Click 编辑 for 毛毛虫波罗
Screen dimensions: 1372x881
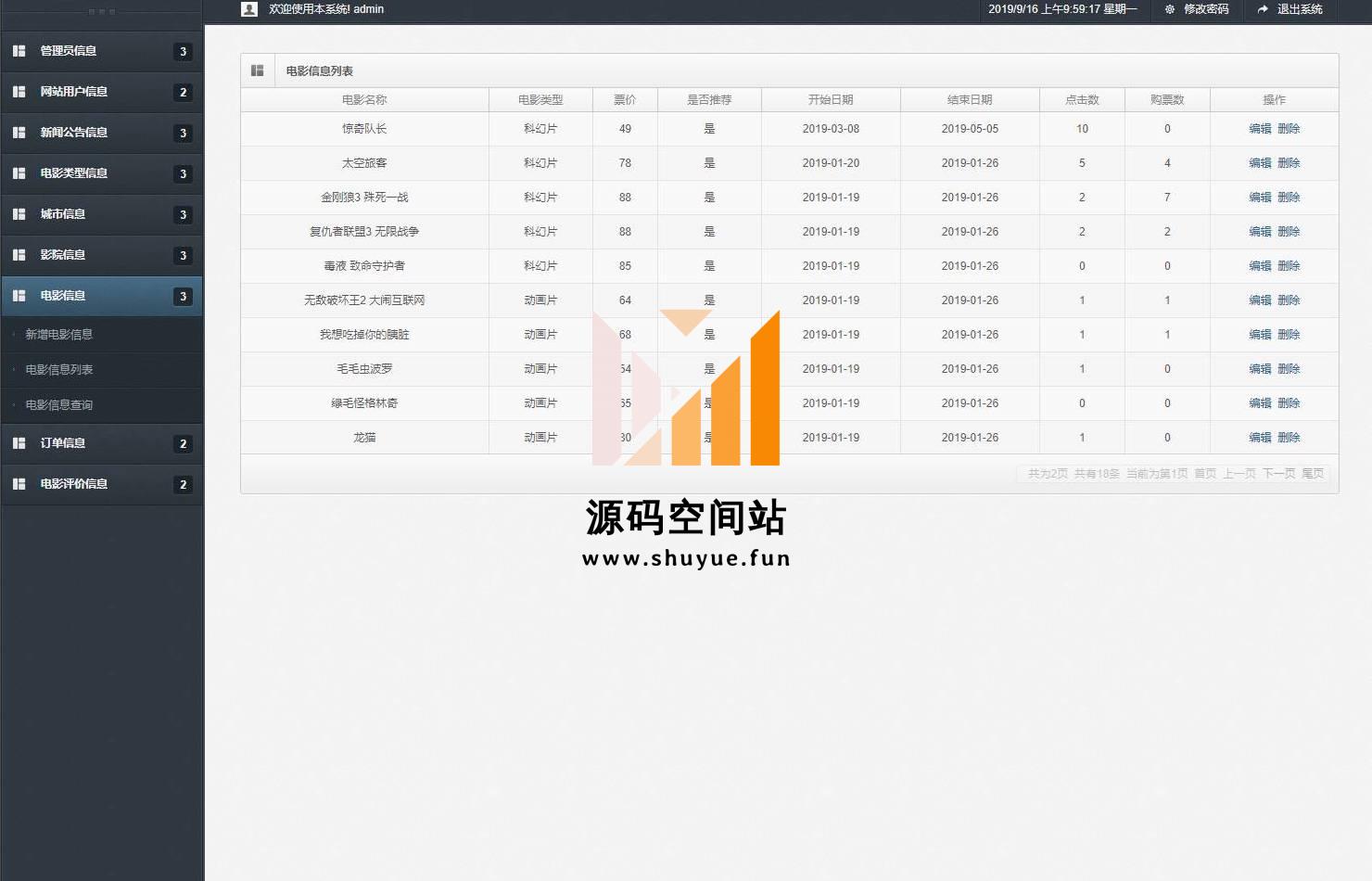(1260, 369)
